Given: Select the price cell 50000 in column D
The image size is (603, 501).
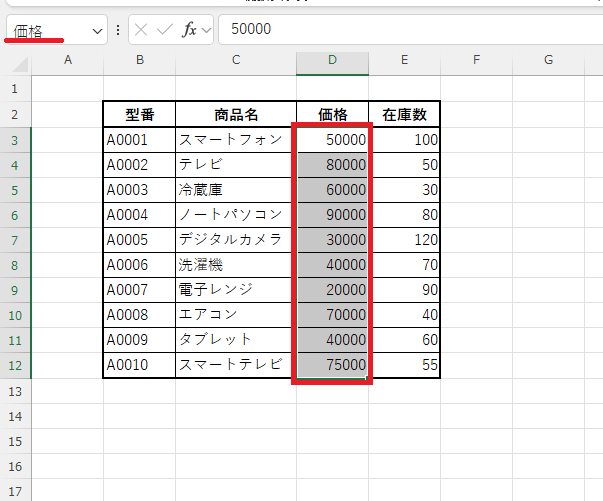Looking at the screenshot, I should click(332, 140).
